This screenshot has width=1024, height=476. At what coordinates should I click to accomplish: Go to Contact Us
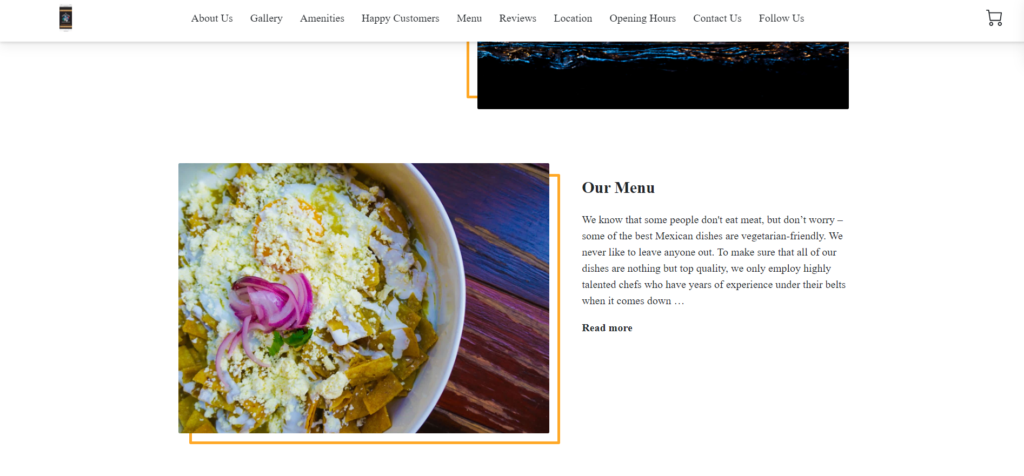click(717, 18)
